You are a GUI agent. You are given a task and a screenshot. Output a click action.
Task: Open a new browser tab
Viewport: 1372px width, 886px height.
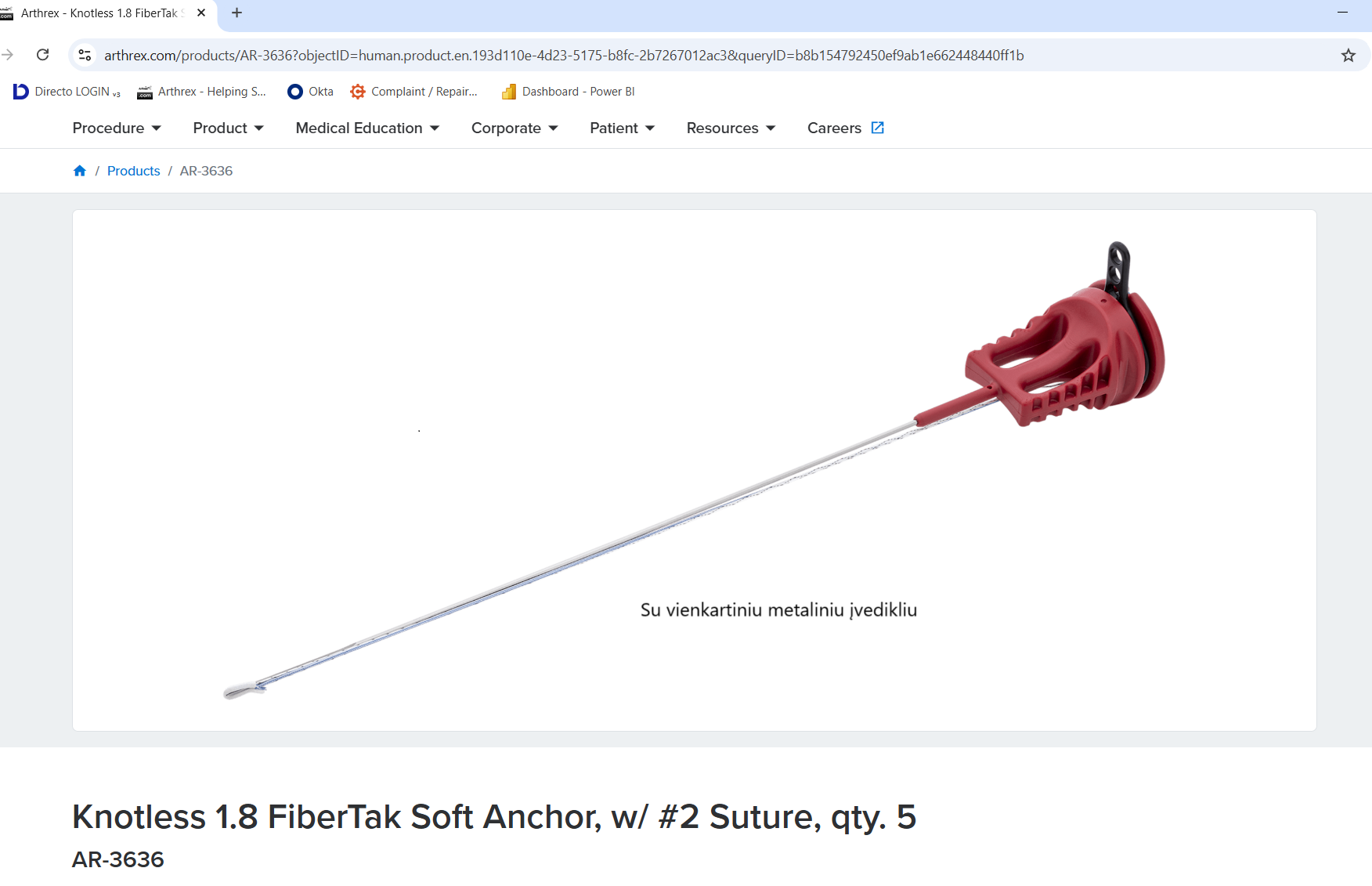pos(236,13)
